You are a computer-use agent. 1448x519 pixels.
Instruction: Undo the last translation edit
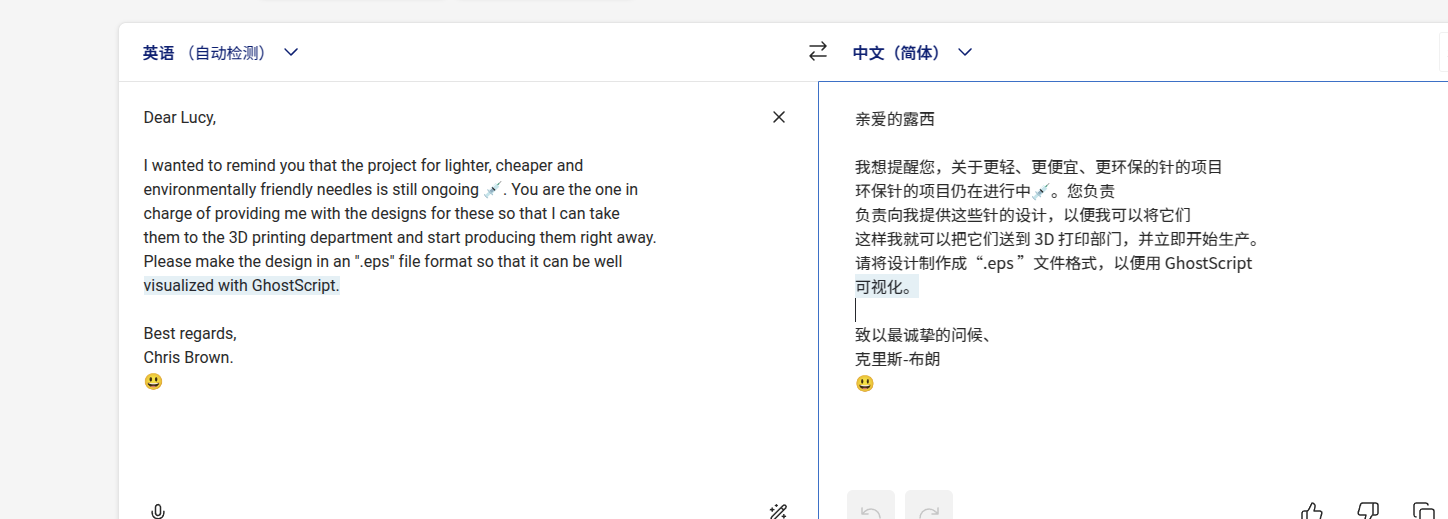pos(870,511)
